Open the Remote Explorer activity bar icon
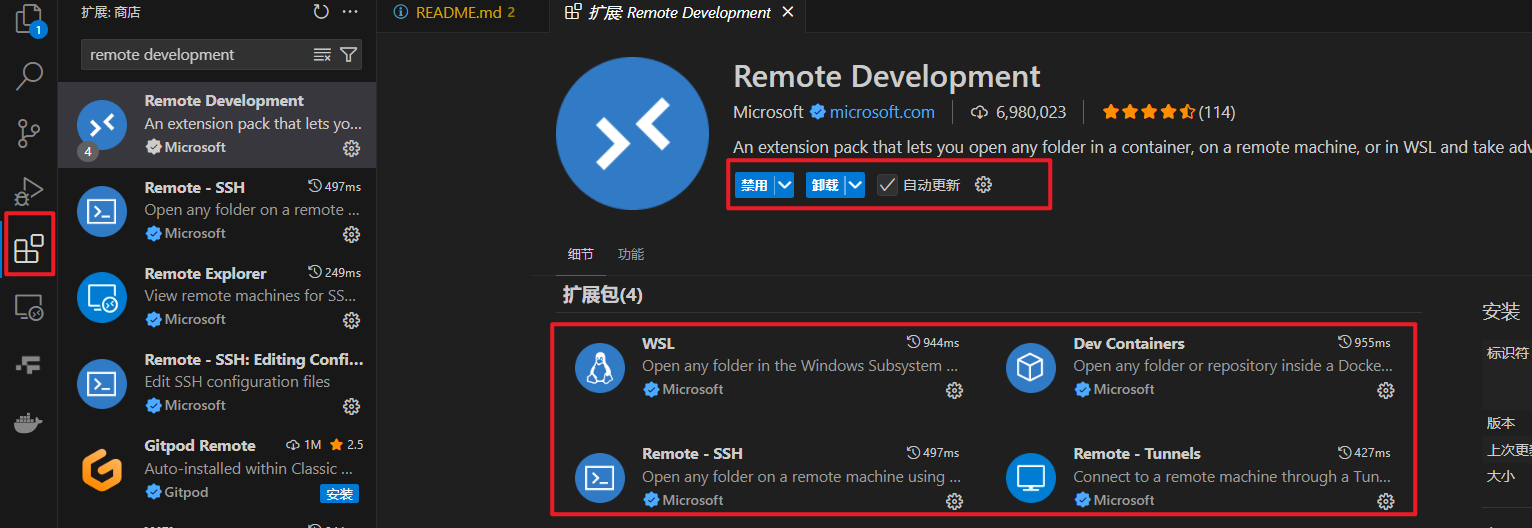The height and width of the screenshot is (528, 1532). [x=29, y=306]
